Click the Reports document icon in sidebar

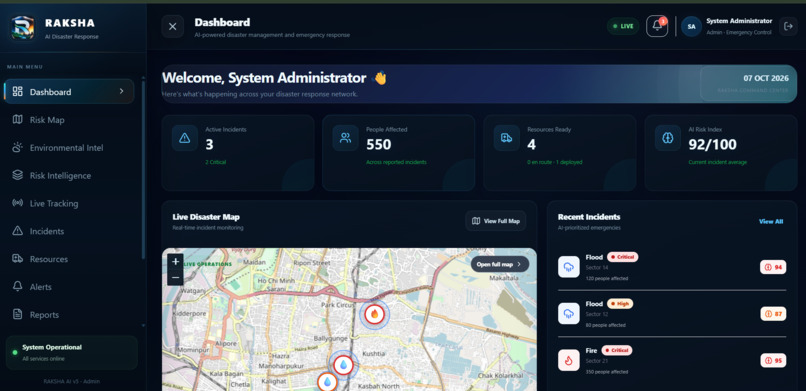click(17, 314)
